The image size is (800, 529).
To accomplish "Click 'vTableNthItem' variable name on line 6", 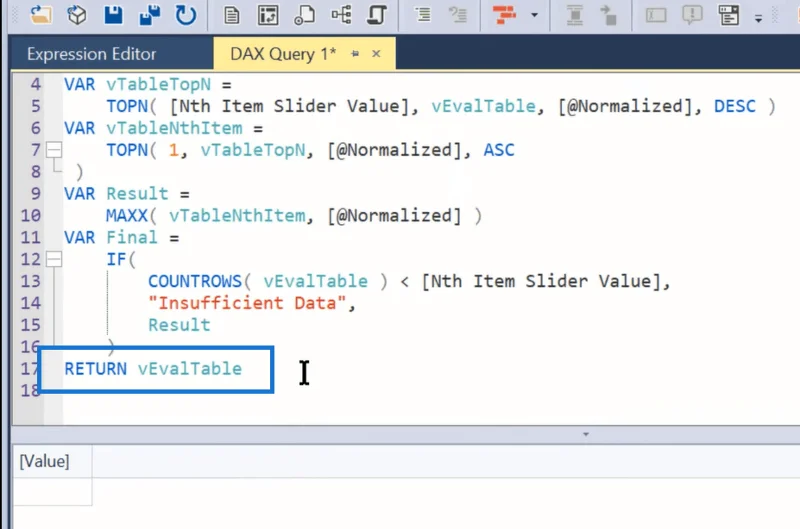I will coord(174,128).
